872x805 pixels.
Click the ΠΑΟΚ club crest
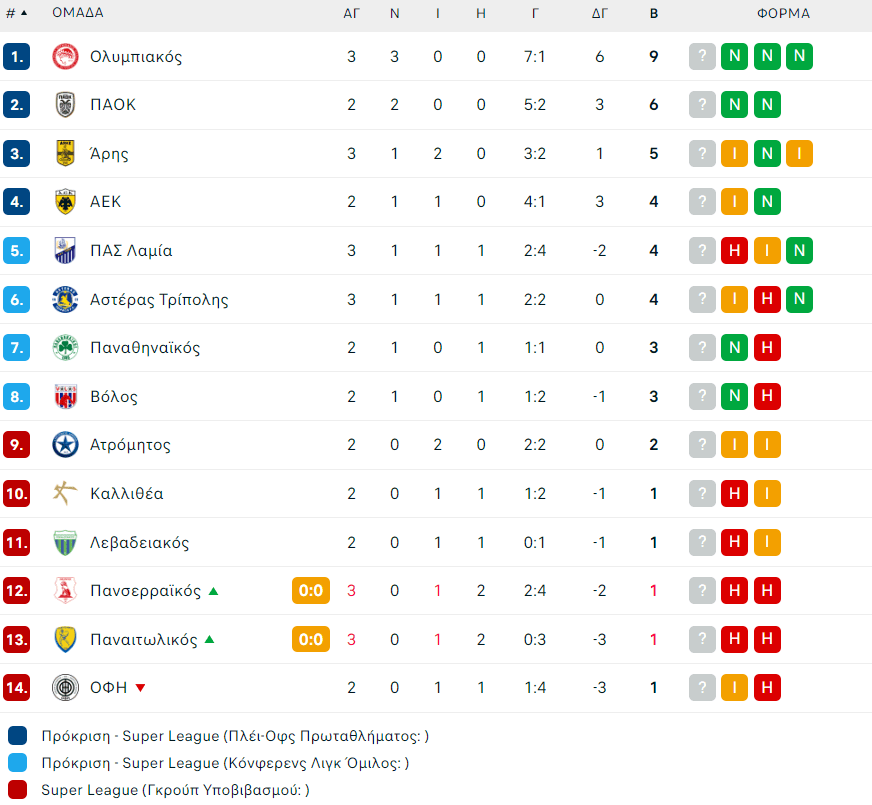[x=65, y=105]
